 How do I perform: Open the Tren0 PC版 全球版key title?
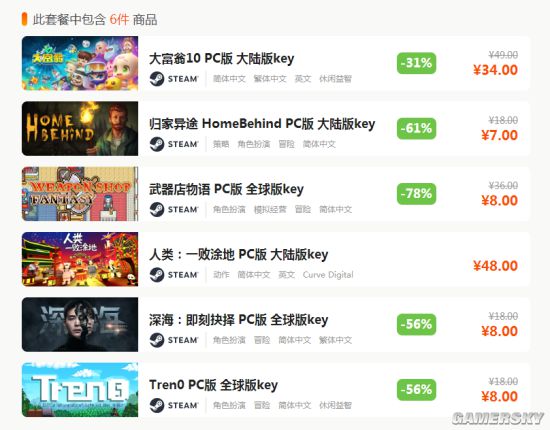213,385
